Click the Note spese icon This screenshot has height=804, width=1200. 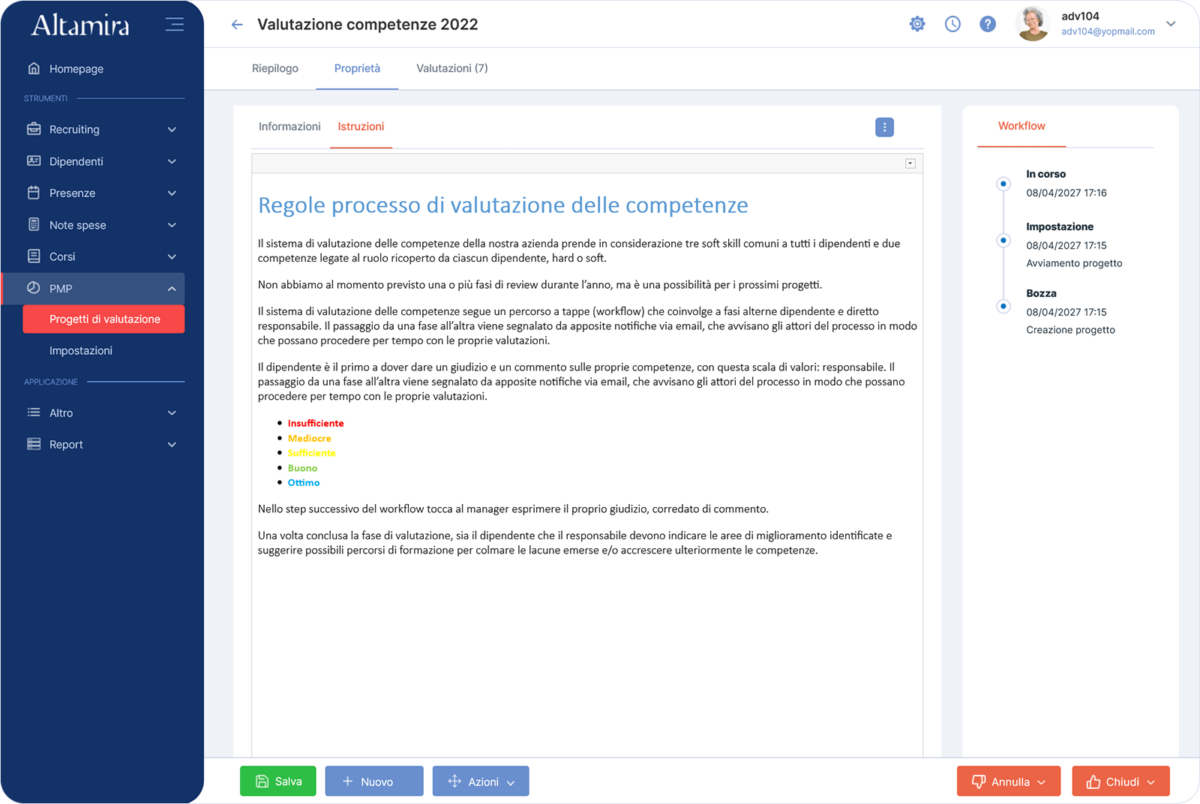34,225
